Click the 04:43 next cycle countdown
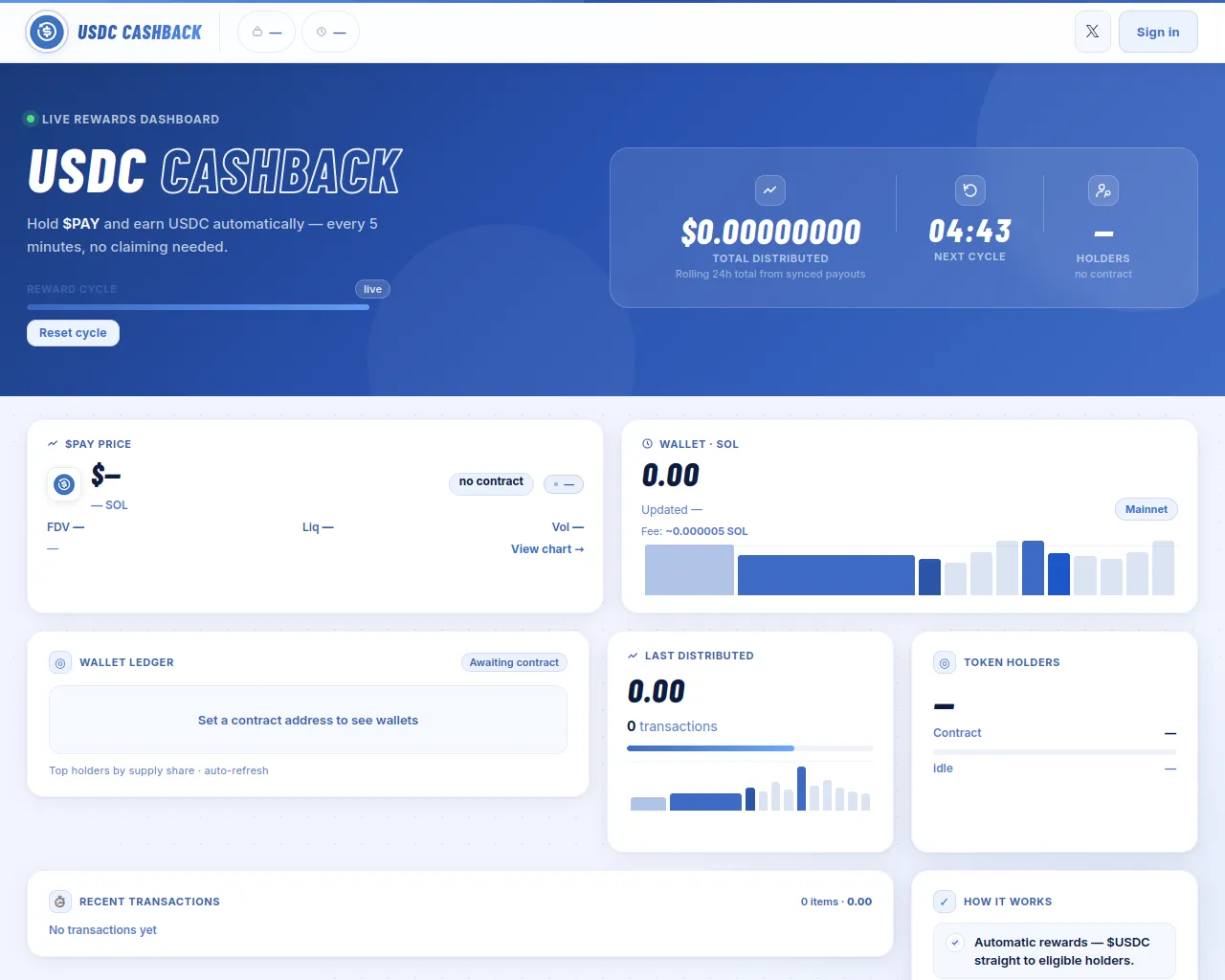The width and height of the screenshot is (1225, 980). point(969,231)
